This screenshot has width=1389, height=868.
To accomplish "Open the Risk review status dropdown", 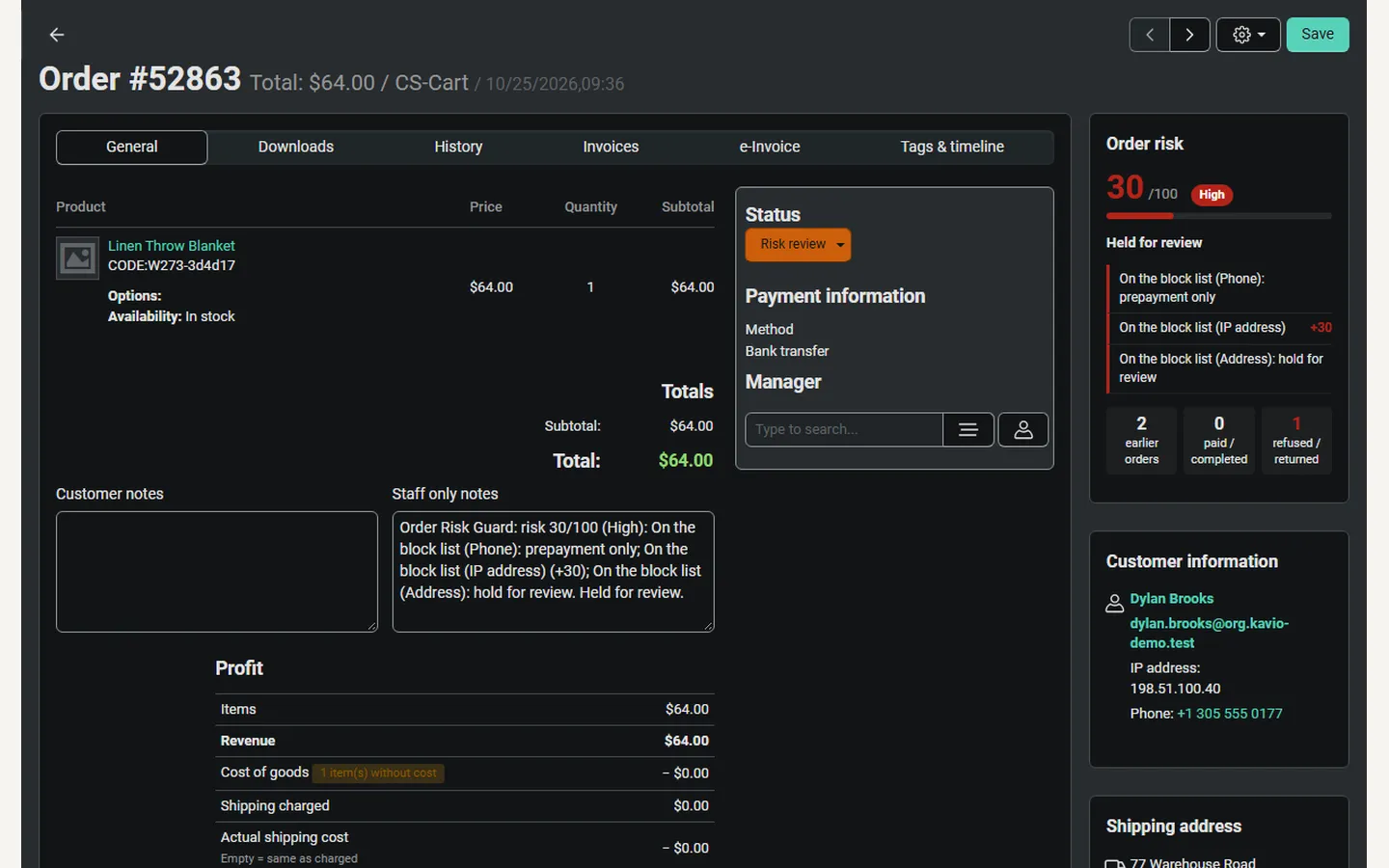I will point(798,245).
